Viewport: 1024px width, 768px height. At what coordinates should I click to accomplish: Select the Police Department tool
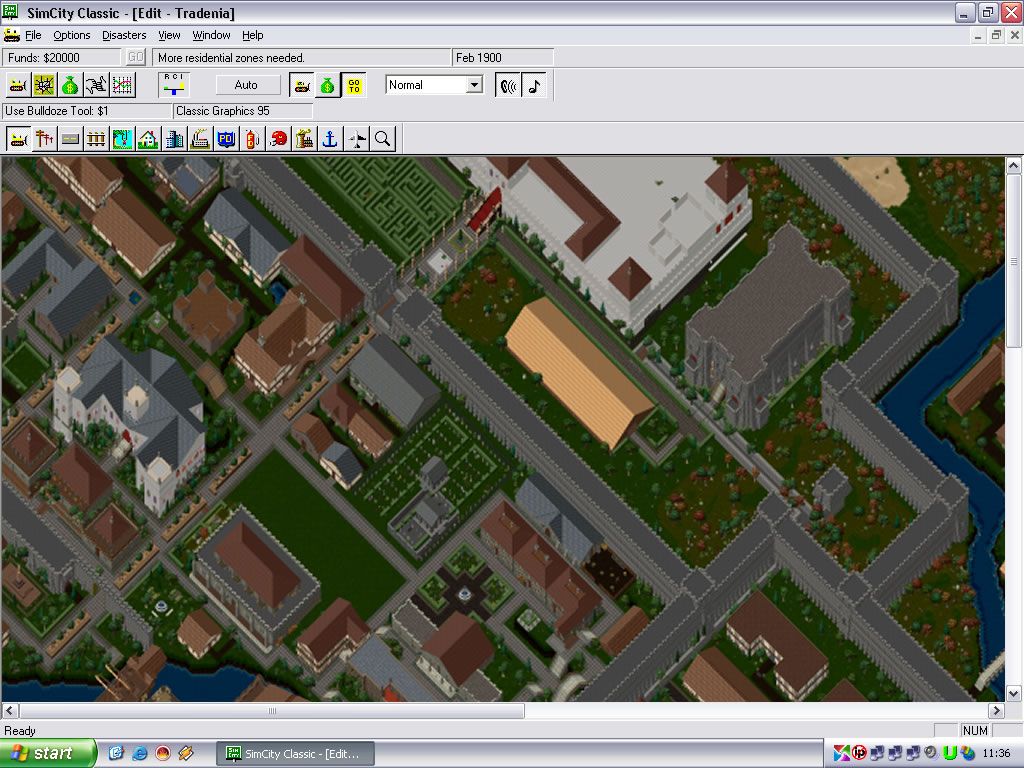[226, 139]
